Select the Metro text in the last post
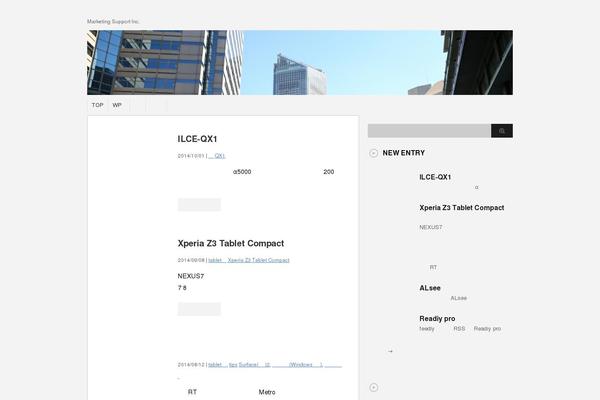This screenshot has height=400, width=600. [267, 392]
